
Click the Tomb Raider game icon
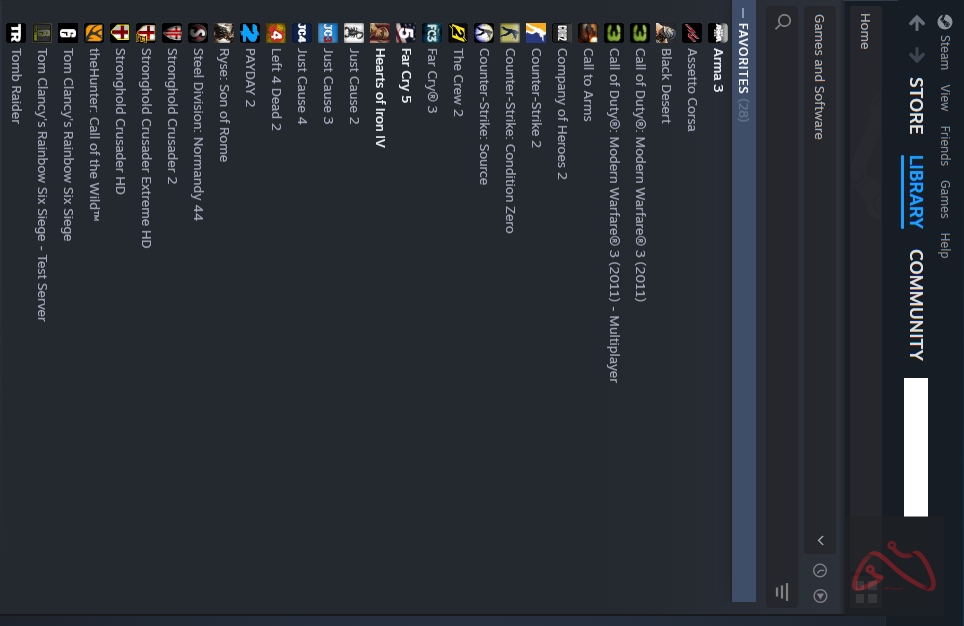coord(15,33)
